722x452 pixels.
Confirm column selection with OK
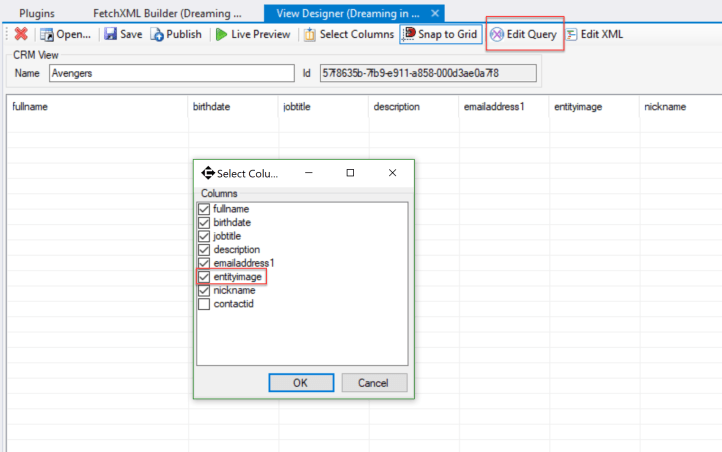(300, 383)
